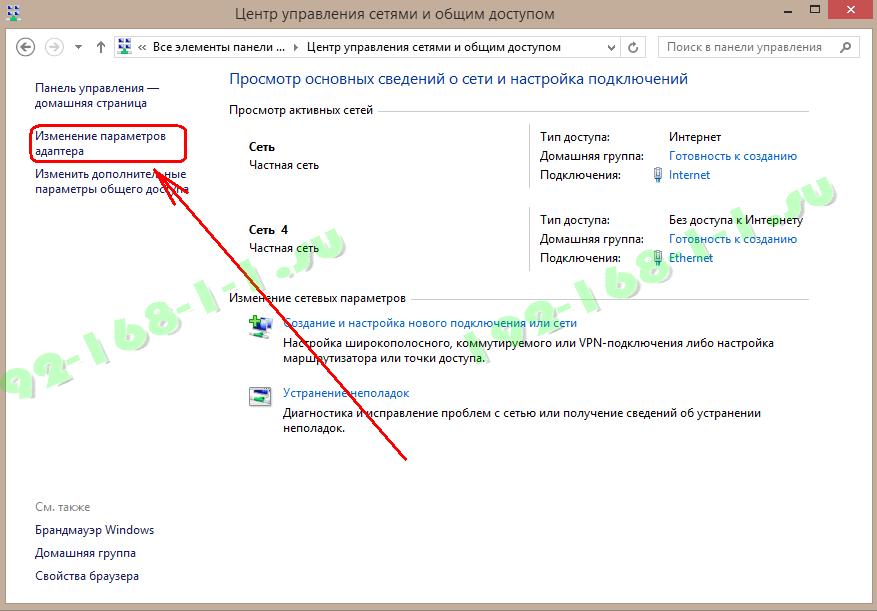Open 'Изменить дополнительные параметры общего доступа'
The image size is (877, 611).
coord(110,181)
